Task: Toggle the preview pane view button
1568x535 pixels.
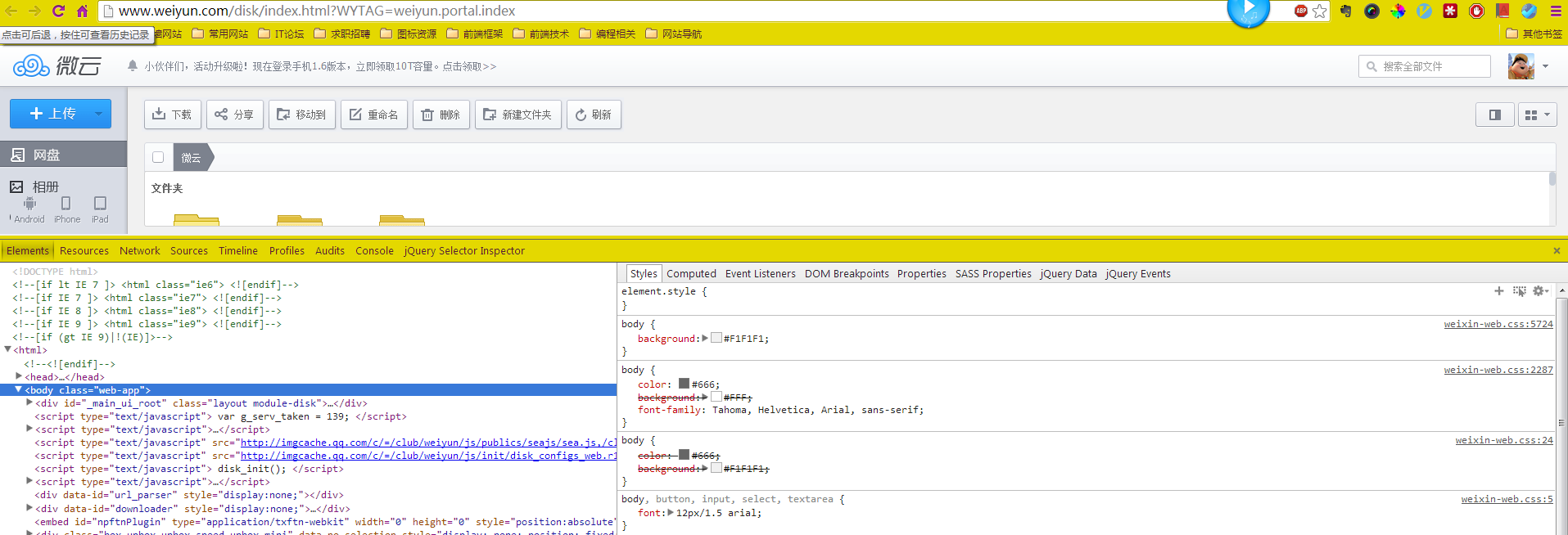Action: [1495, 115]
